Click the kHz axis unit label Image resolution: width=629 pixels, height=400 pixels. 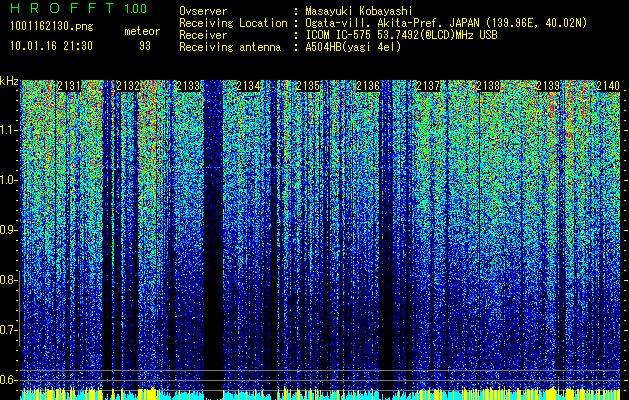pyautogui.click(x=9, y=81)
